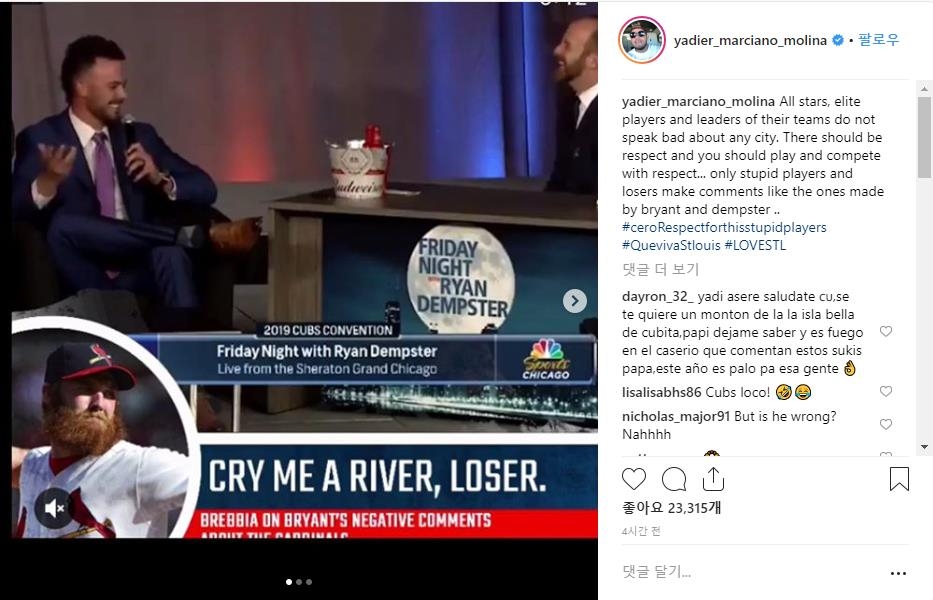
Task: Go to next slide arrow
Action: 574,301
